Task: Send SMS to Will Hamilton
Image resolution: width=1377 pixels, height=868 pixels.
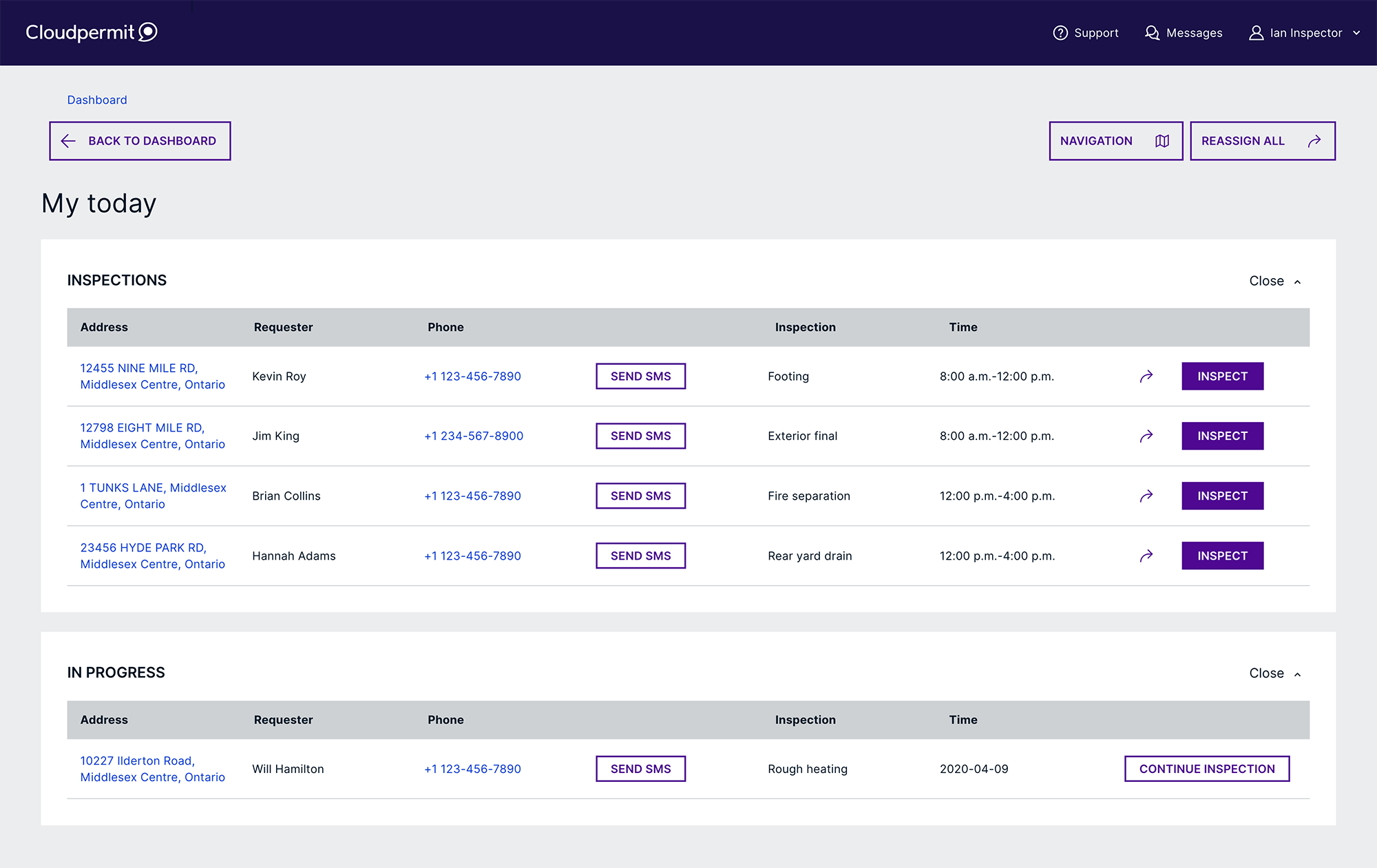Action: [640, 769]
